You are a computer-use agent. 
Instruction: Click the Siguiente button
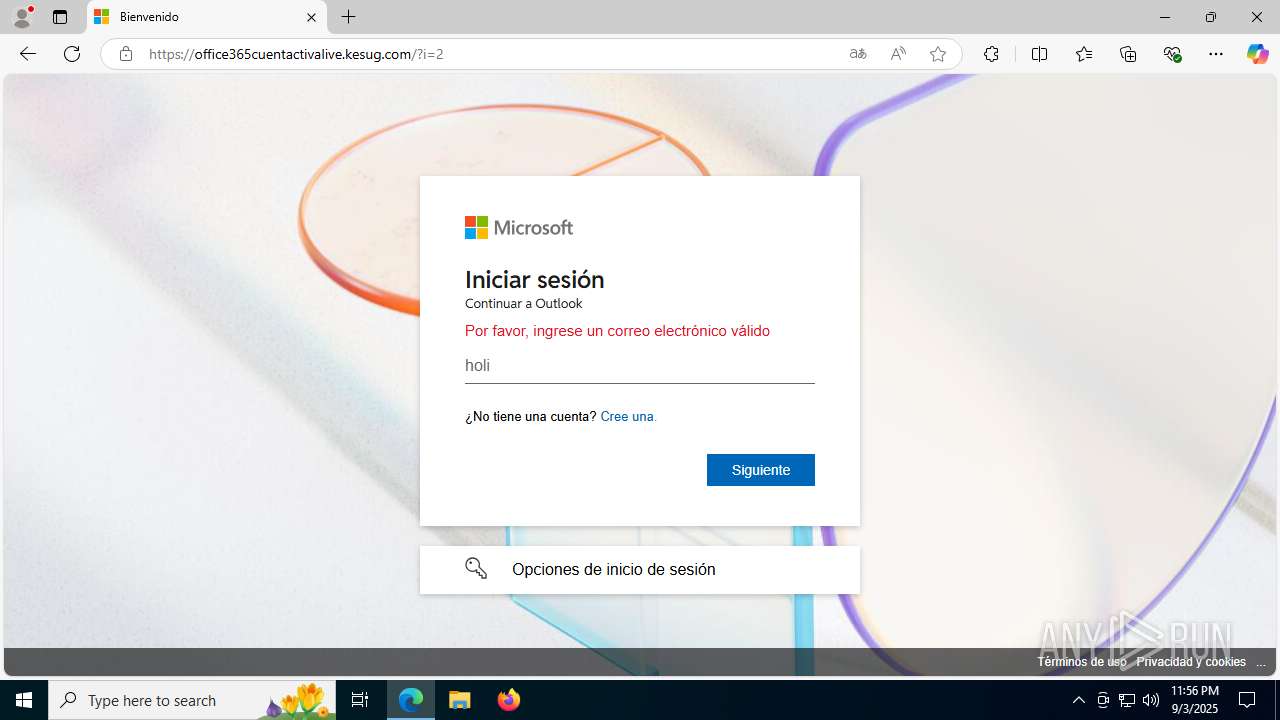(761, 470)
